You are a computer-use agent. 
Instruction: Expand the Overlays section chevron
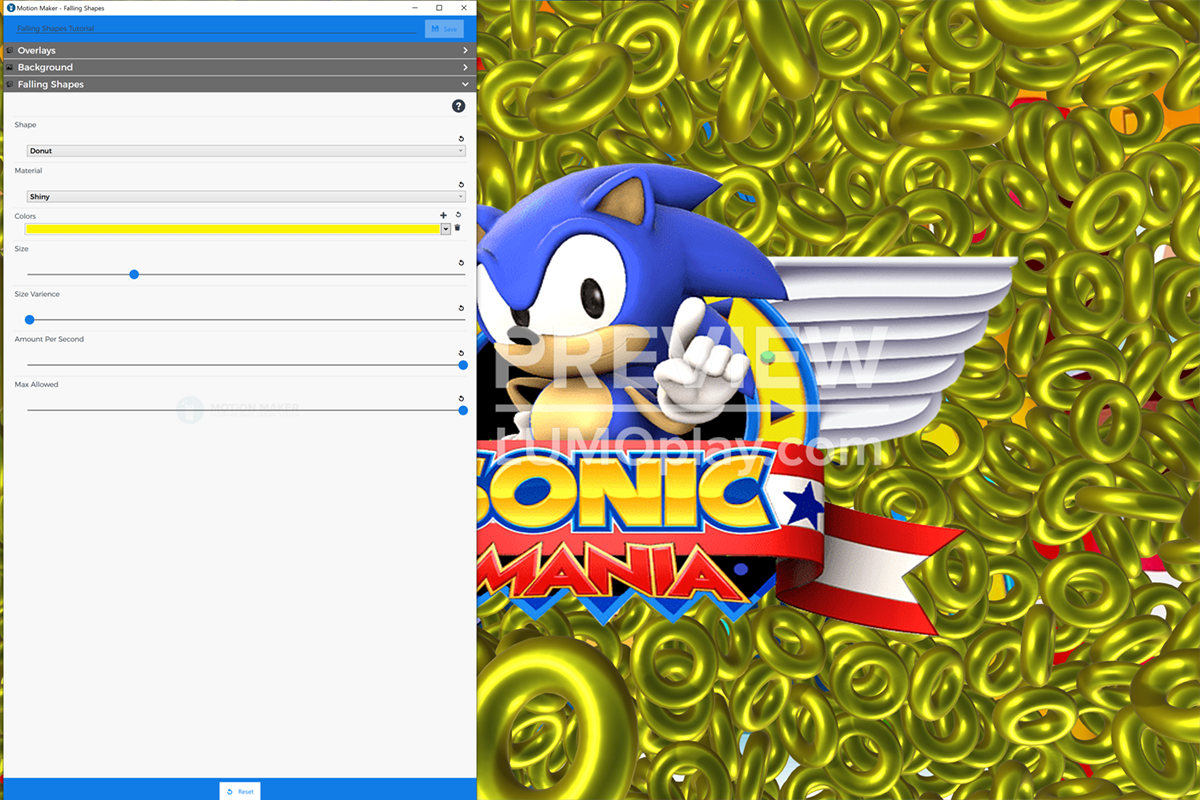point(465,50)
